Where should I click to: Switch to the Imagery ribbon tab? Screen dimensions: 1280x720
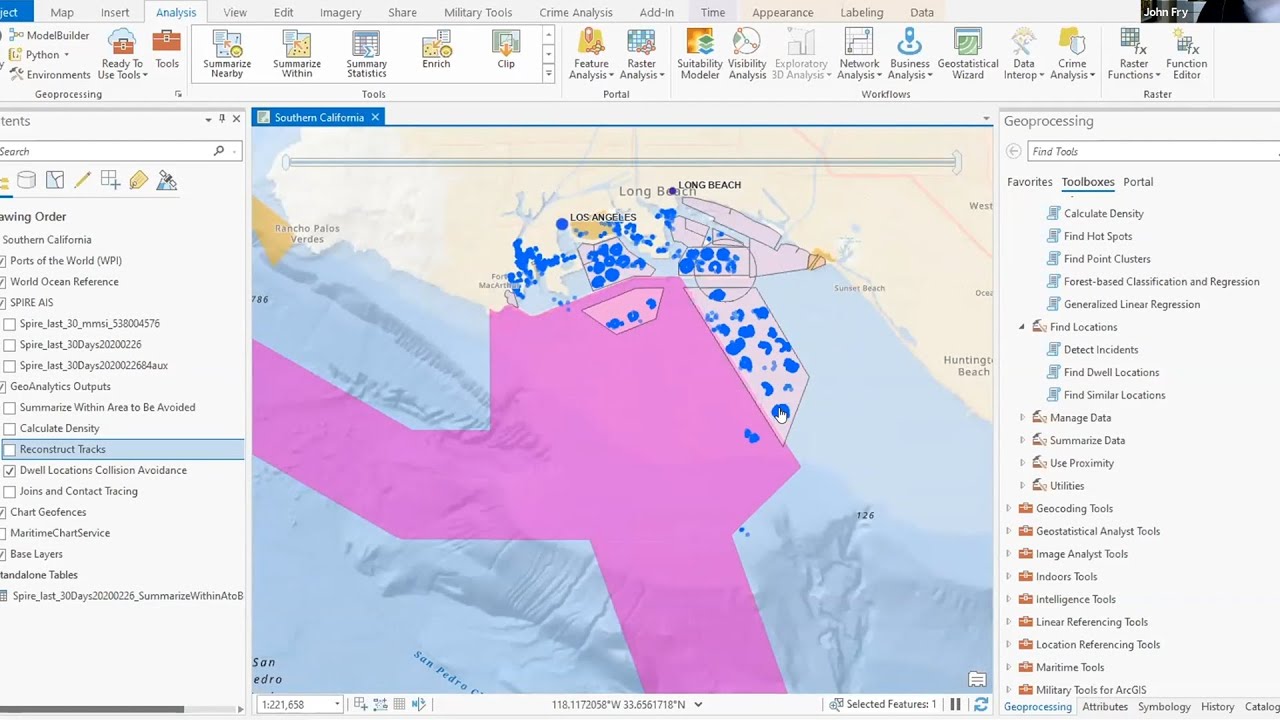point(340,13)
